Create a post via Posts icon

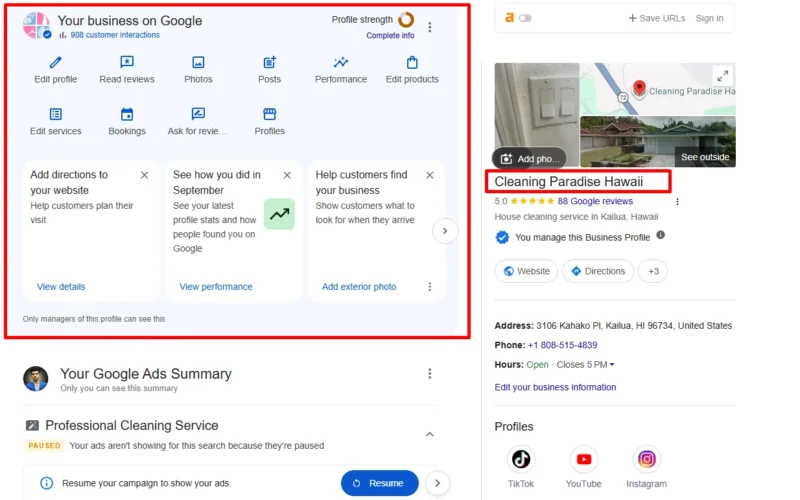tap(269, 62)
